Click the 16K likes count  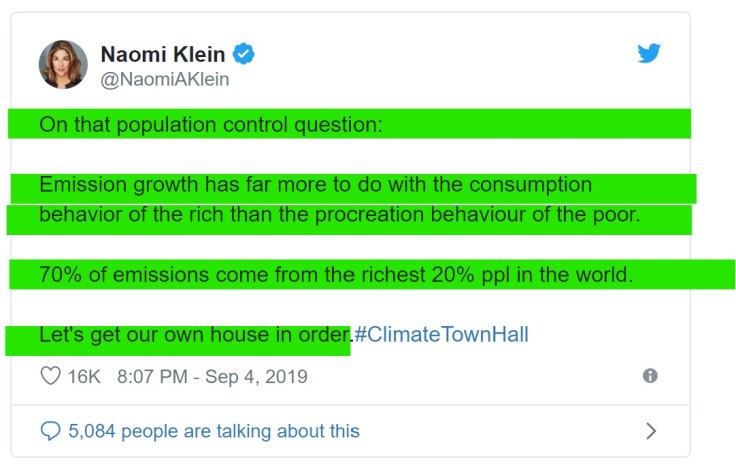(x=84, y=377)
